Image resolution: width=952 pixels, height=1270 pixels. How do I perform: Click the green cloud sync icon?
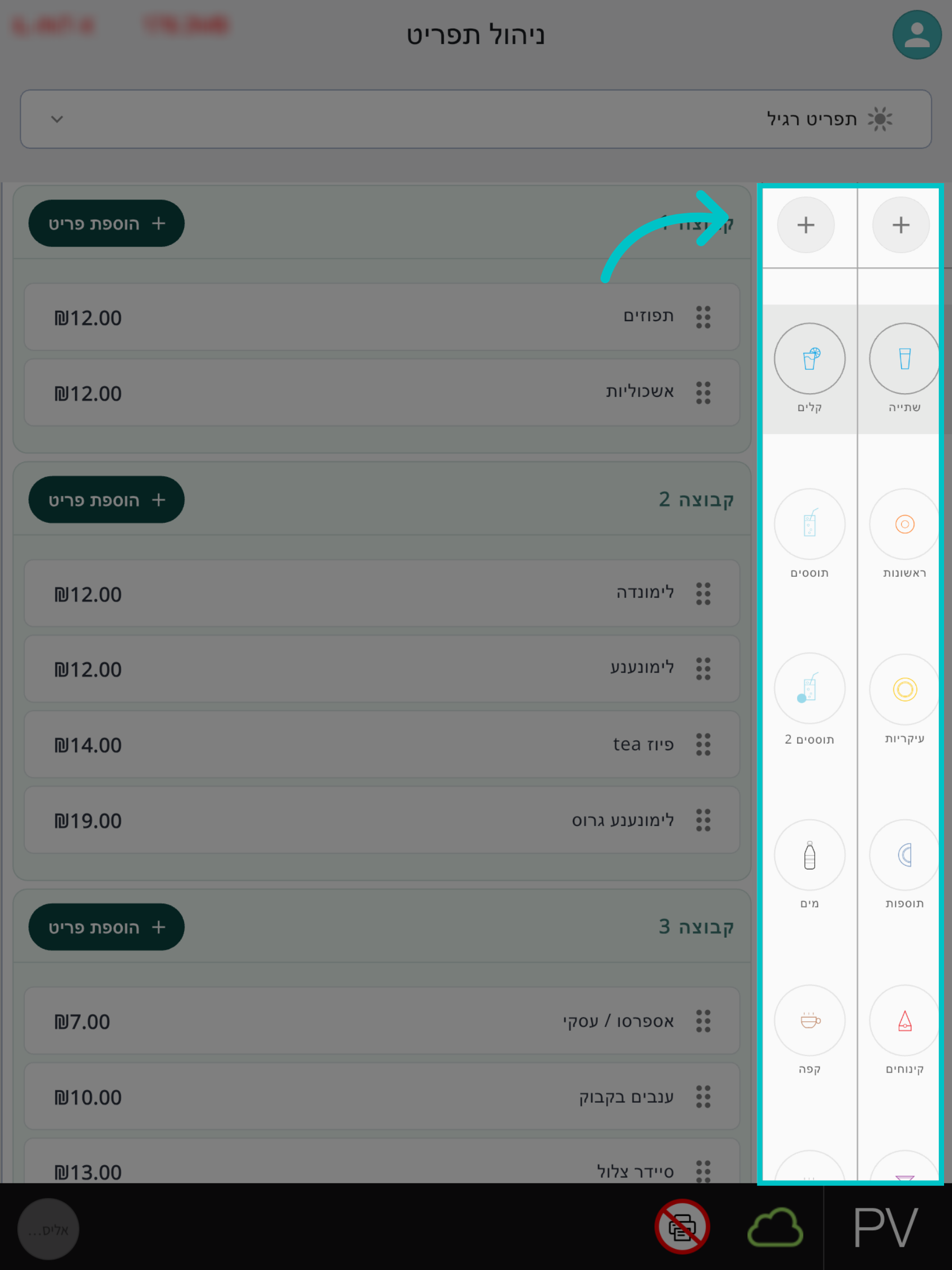coord(775,1228)
